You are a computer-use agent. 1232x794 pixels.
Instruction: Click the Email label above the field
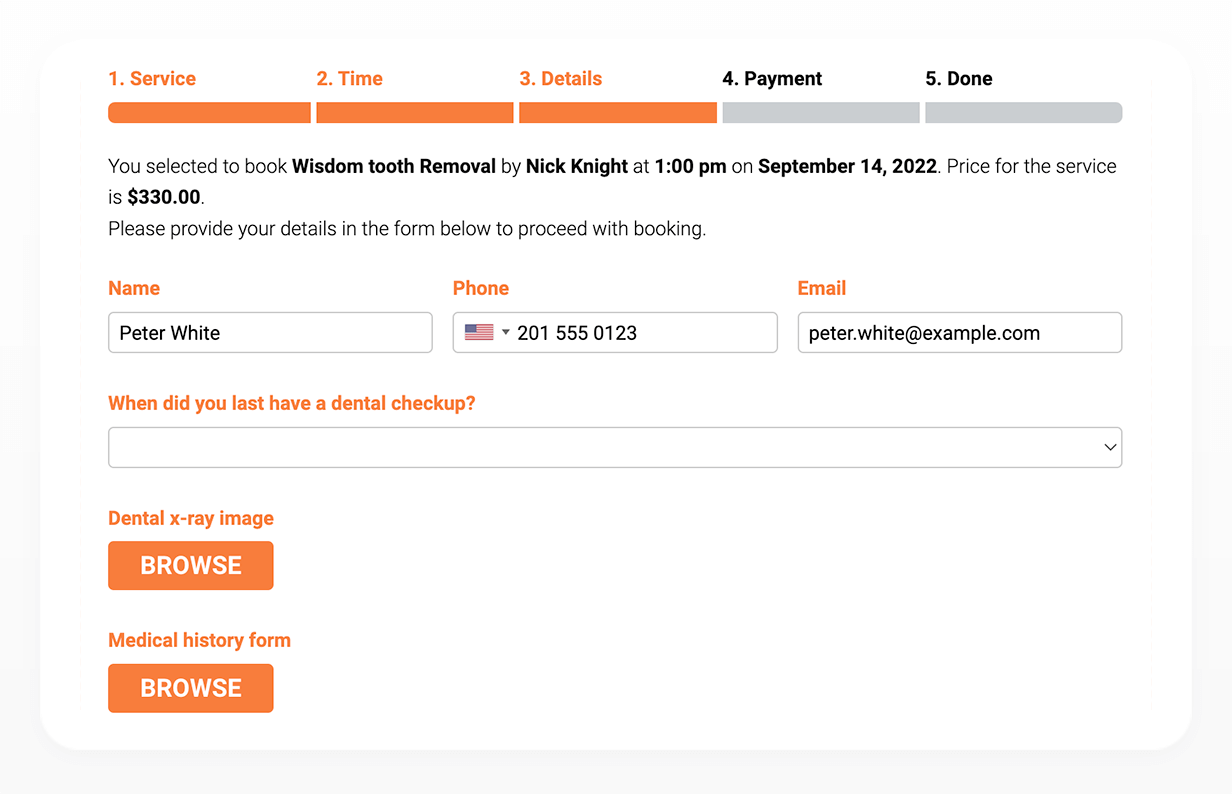click(x=822, y=288)
